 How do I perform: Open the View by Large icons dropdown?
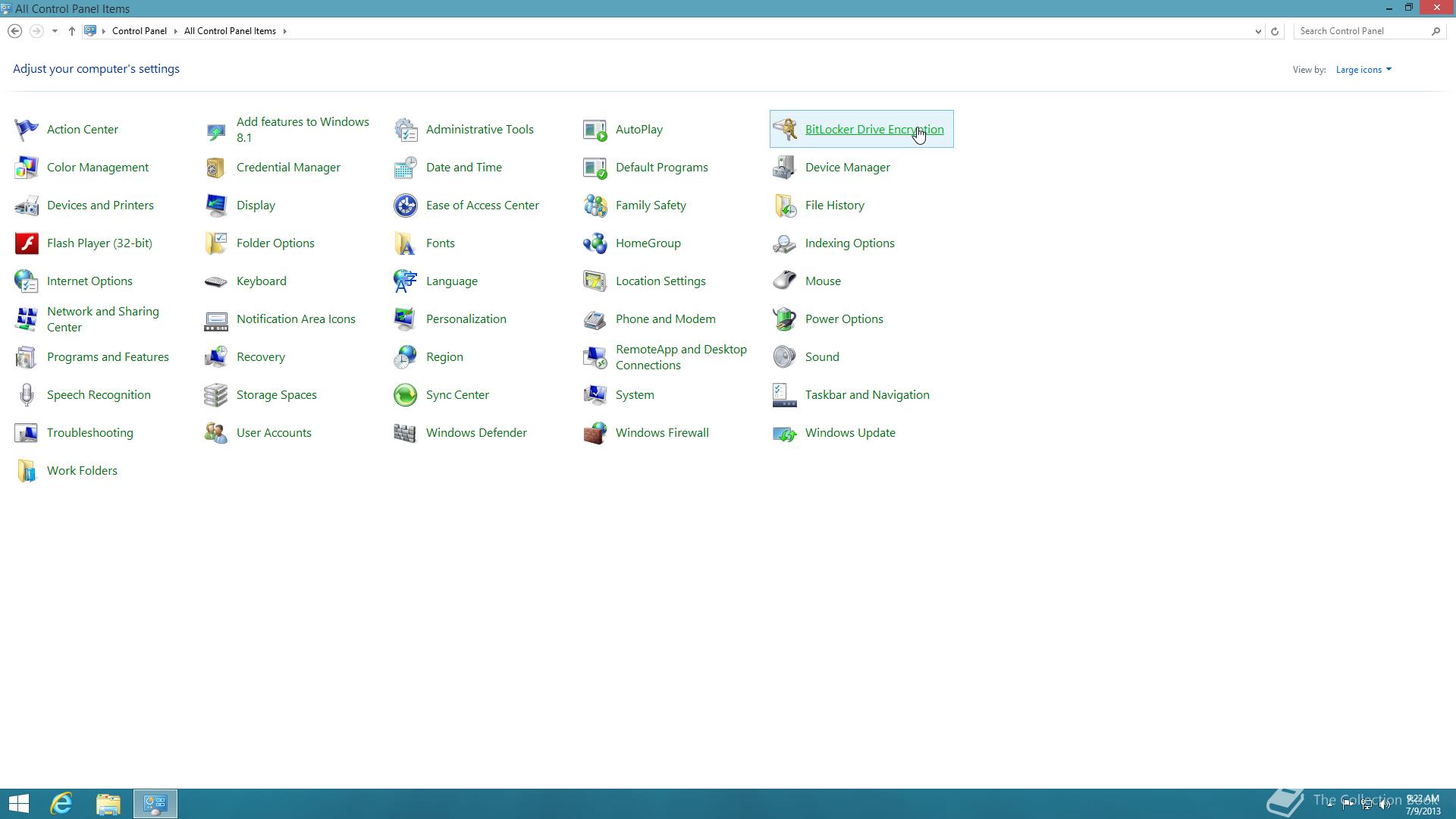[x=1363, y=70]
